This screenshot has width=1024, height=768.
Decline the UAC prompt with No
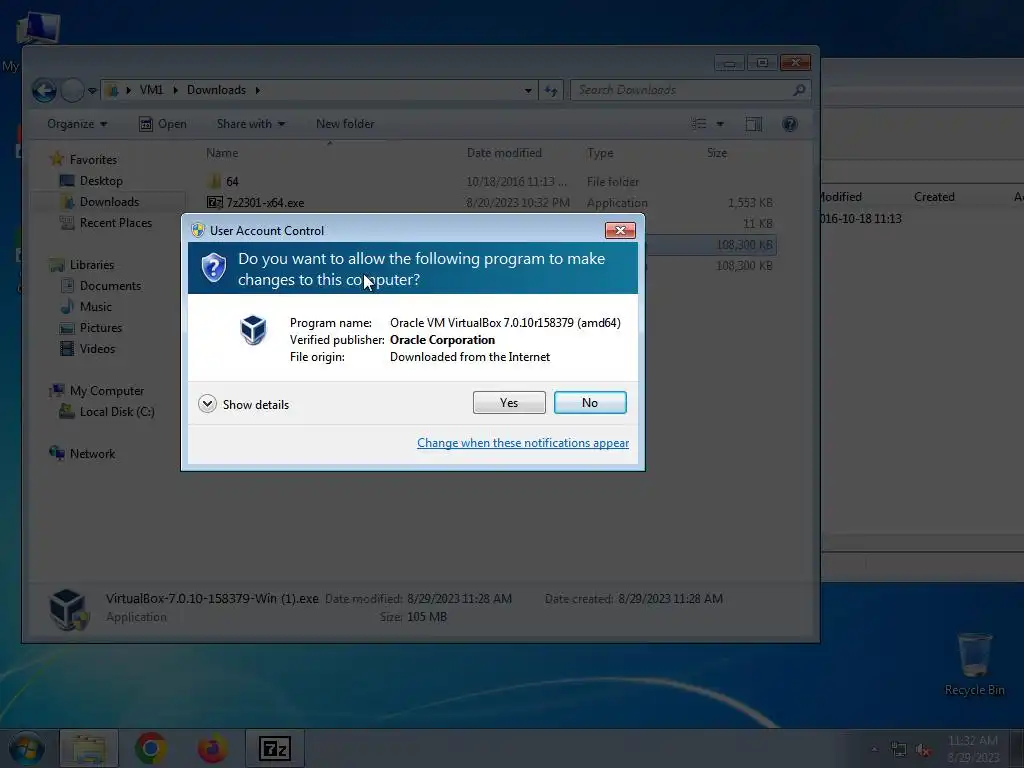590,402
